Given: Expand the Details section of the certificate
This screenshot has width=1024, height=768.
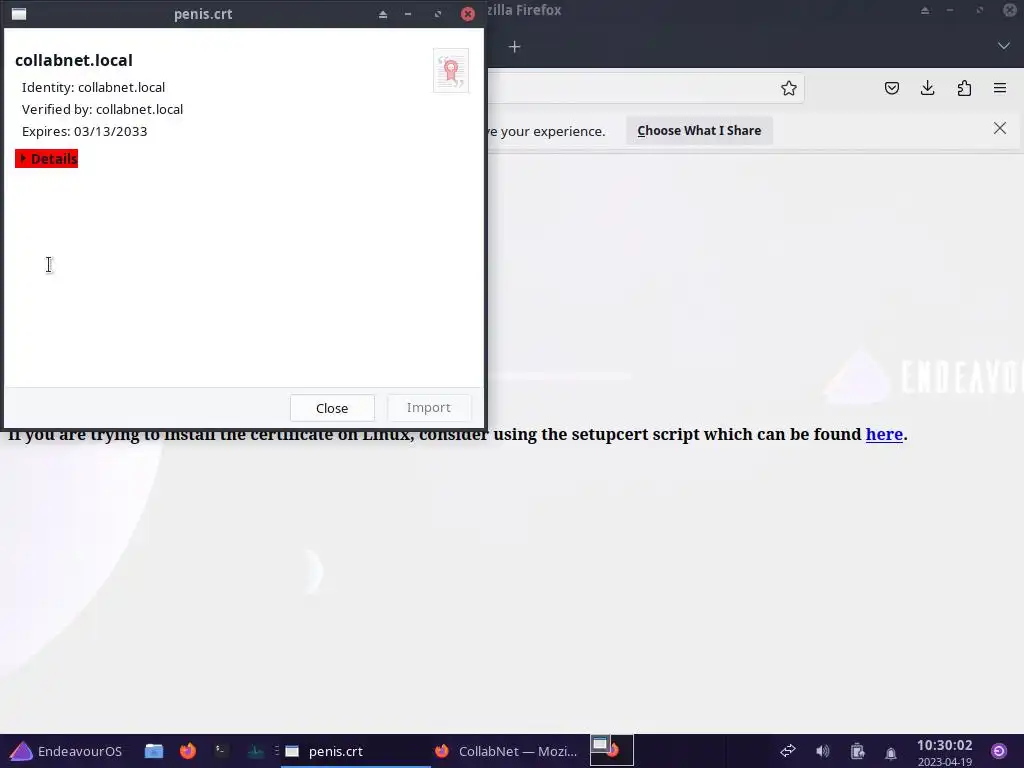Looking at the screenshot, I should [46, 159].
